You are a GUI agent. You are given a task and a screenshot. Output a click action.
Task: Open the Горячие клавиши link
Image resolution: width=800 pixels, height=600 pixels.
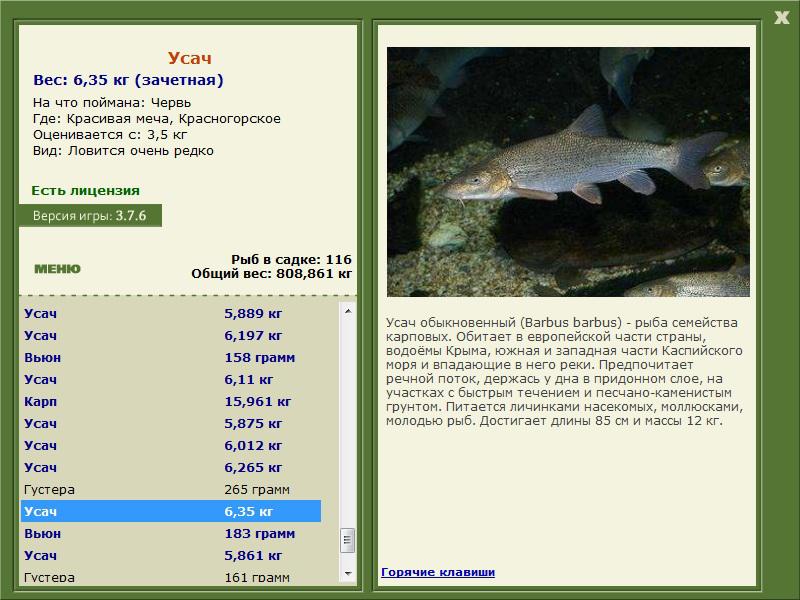point(438,572)
